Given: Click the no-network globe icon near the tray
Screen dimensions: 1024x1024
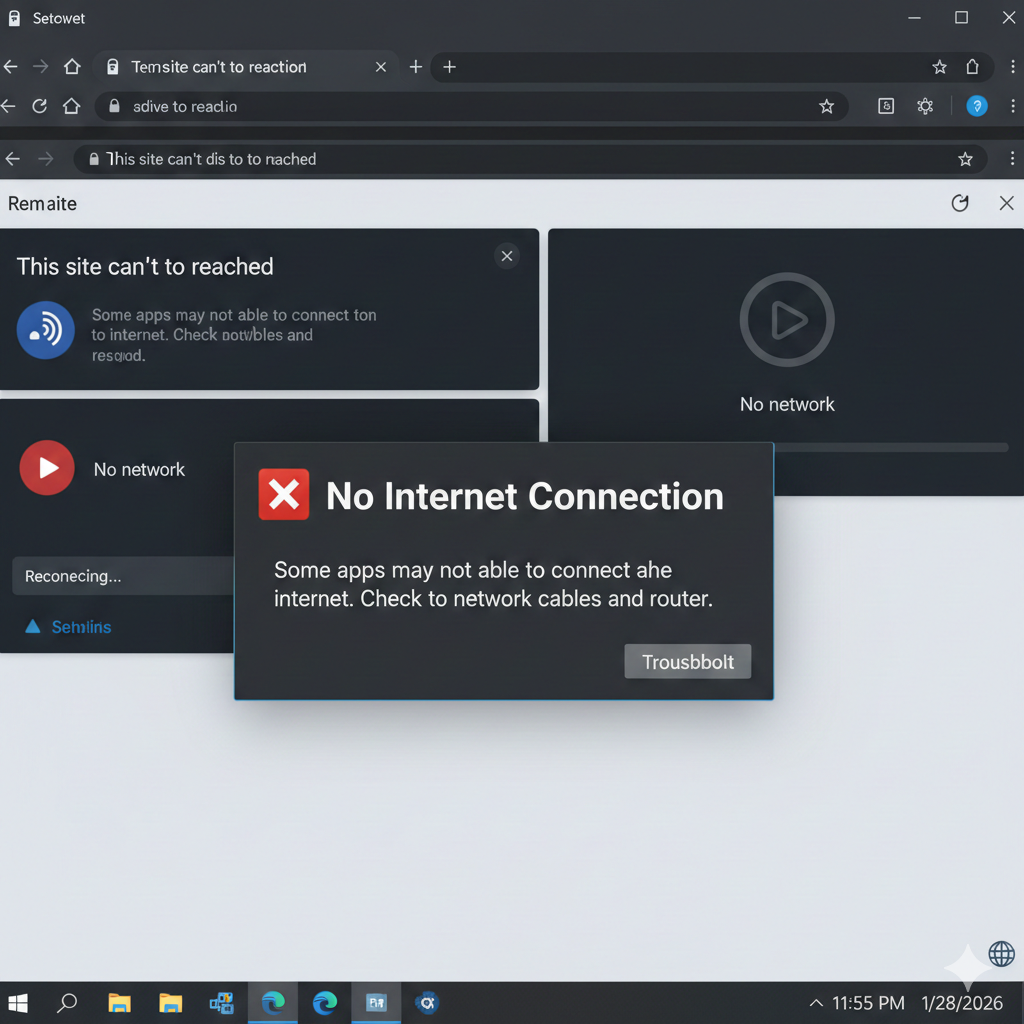Looking at the screenshot, I should pos(1004,955).
